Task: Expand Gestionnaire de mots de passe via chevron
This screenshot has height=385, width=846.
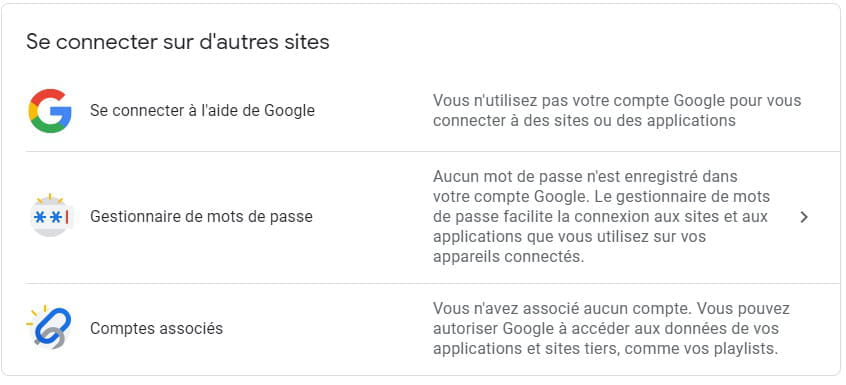Action: (x=804, y=217)
